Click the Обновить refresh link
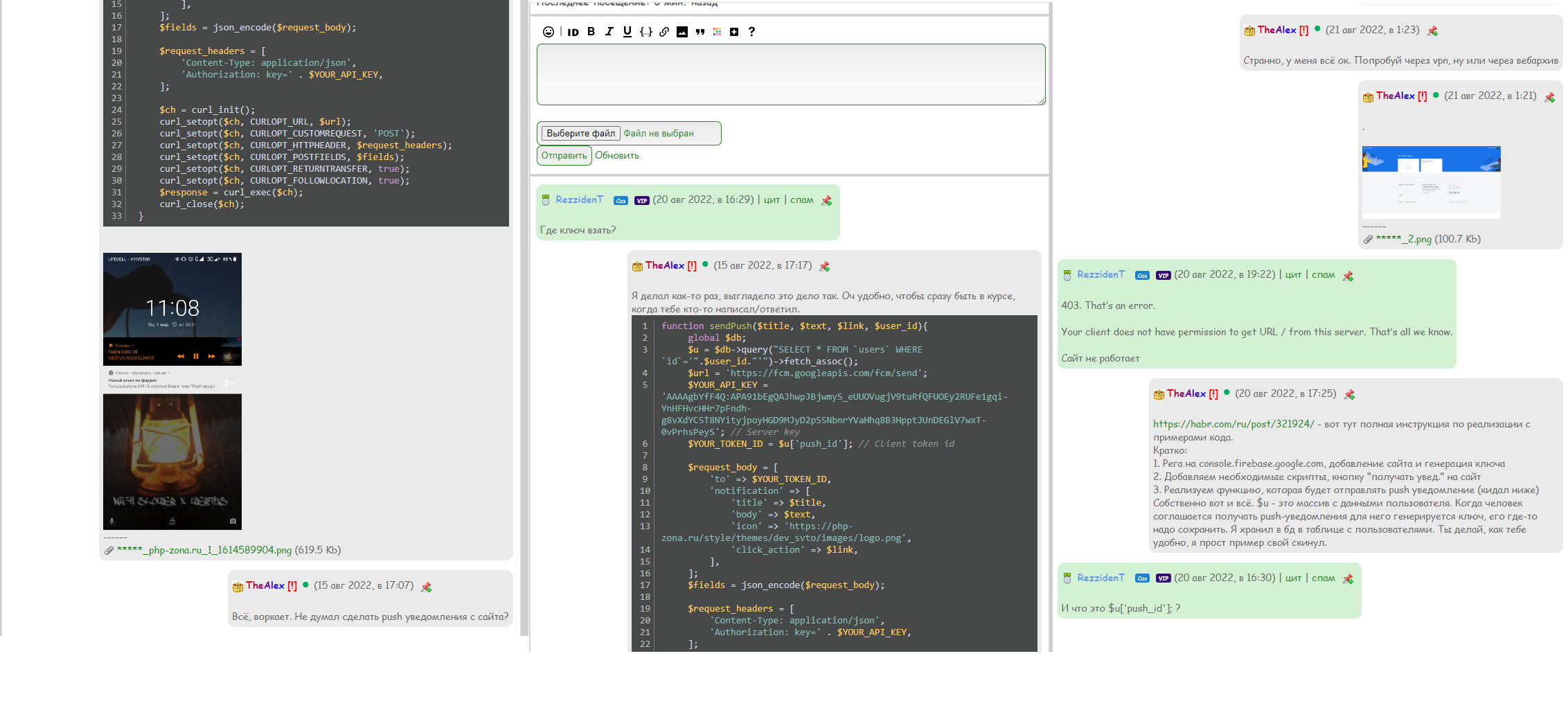The width and height of the screenshot is (1568, 701). click(616, 156)
